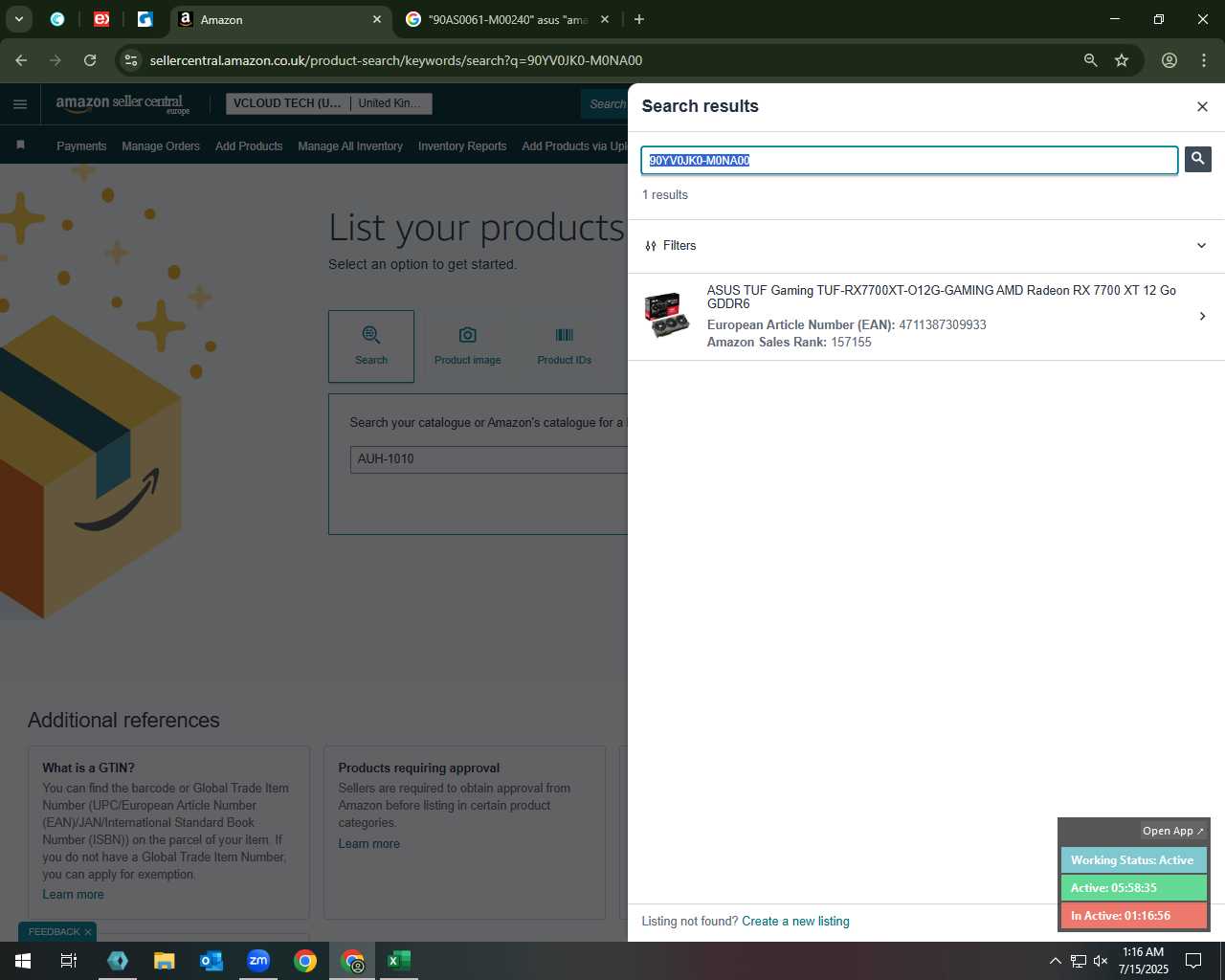Click the In Active 01:16:56 timer bar
This screenshot has height=980, width=1225.
point(1133,916)
